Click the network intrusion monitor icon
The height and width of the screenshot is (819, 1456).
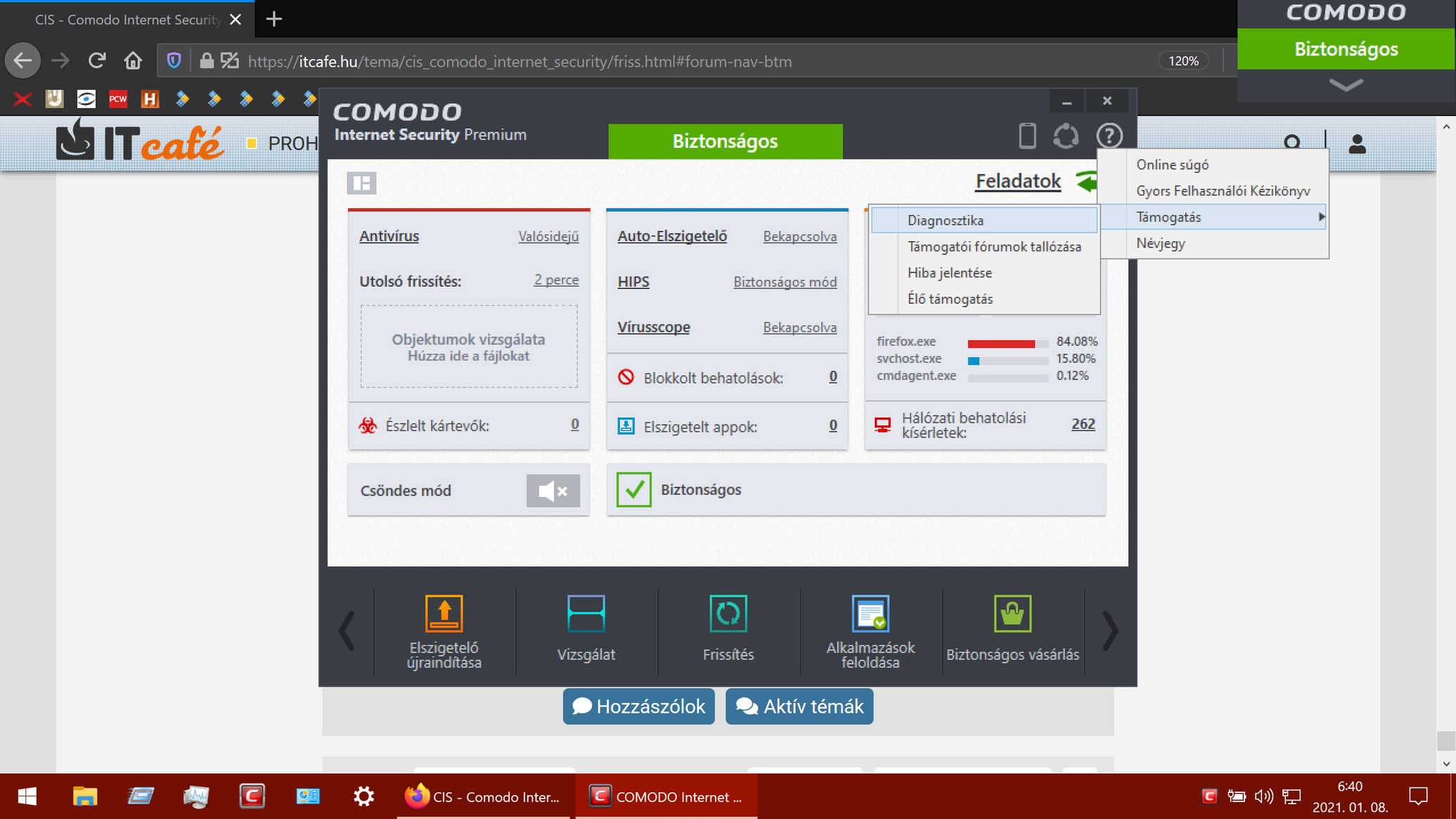tap(882, 425)
